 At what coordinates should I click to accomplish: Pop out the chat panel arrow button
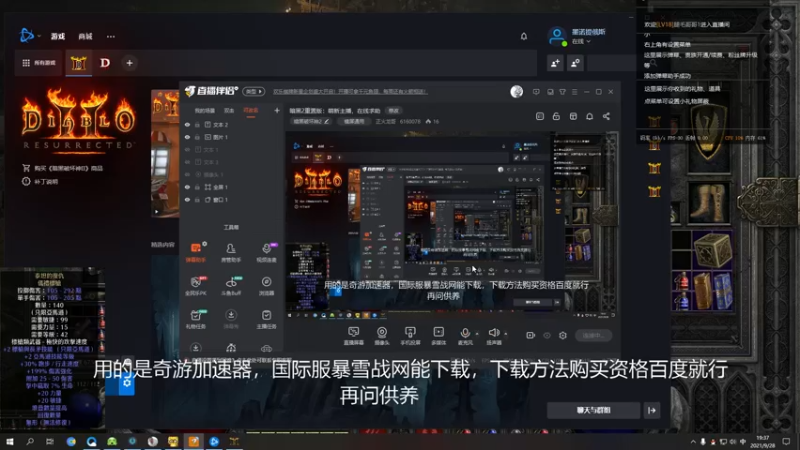pos(652,410)
